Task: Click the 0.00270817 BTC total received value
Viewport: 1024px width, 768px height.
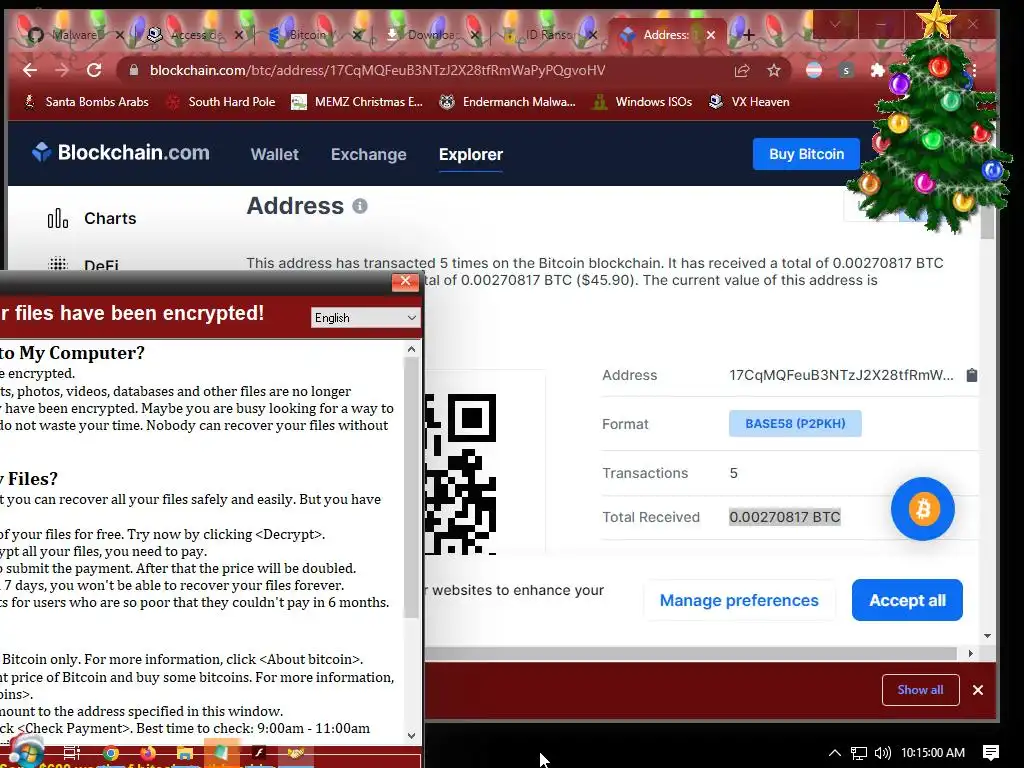Action: [x=784, y=517]
